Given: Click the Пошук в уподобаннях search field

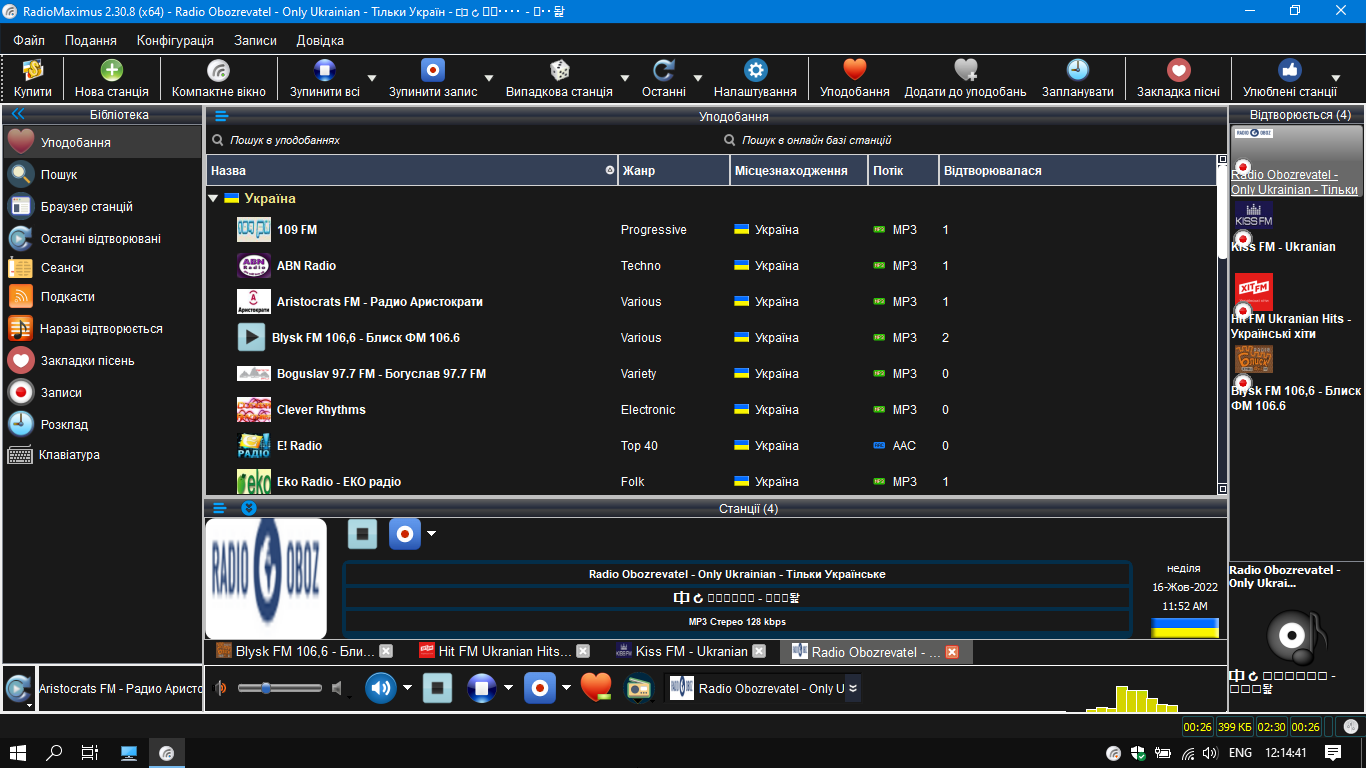Looking at the screenshot, I should [463, 141].
